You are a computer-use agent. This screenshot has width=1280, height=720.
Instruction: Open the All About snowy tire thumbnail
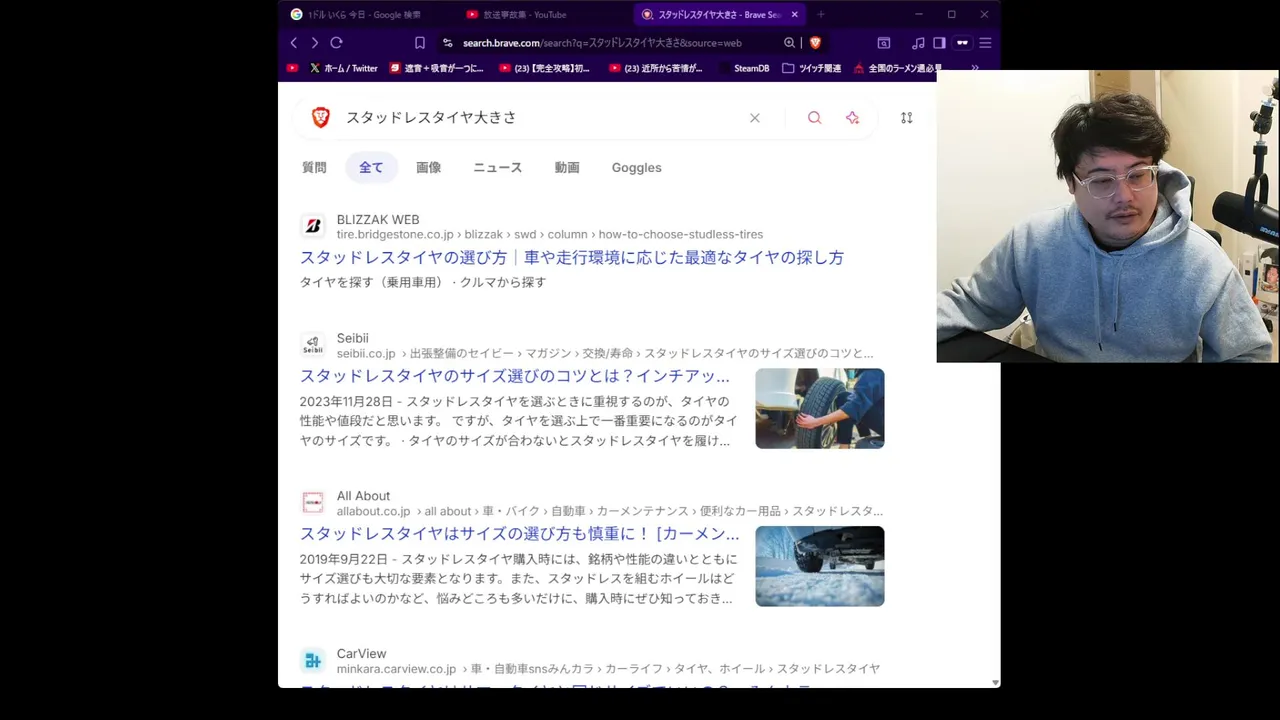point(820,566)
